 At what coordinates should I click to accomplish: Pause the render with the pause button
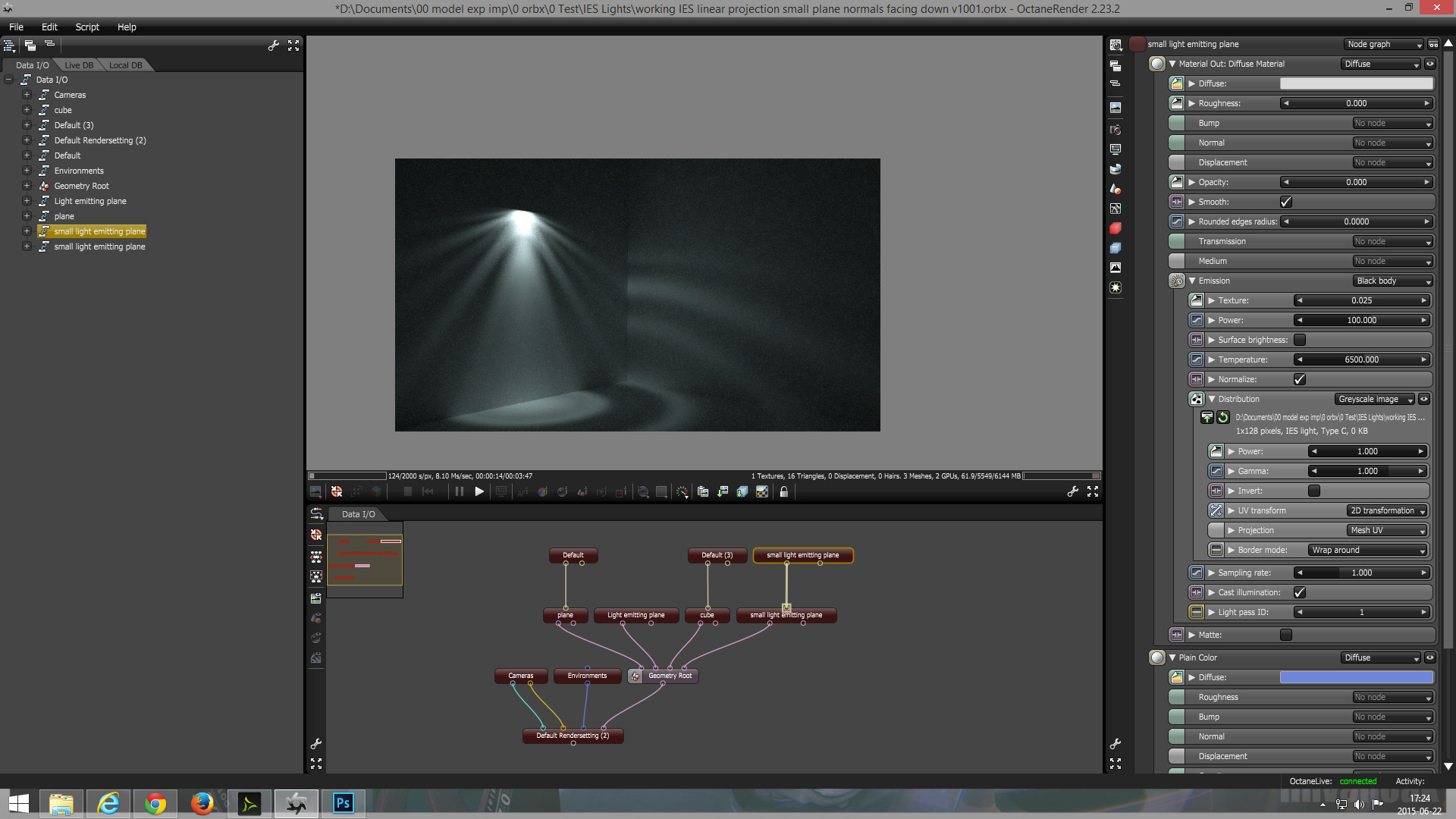point(460,492)
